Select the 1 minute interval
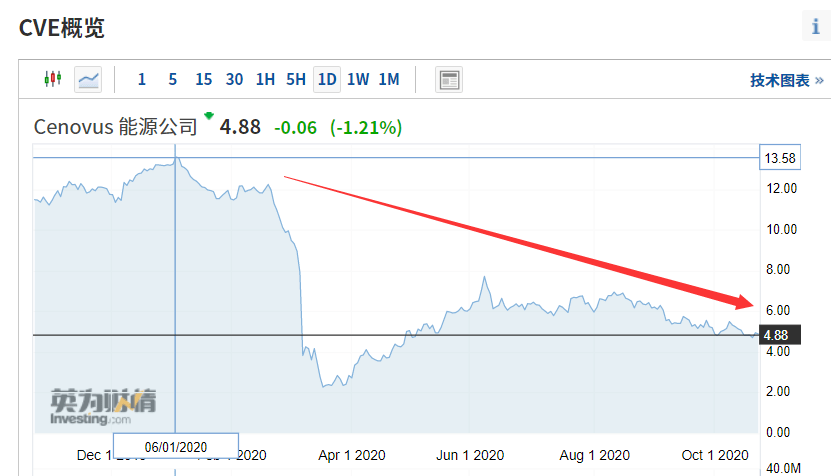The height and width of the screenshot is (476, 831). (142, 80)
